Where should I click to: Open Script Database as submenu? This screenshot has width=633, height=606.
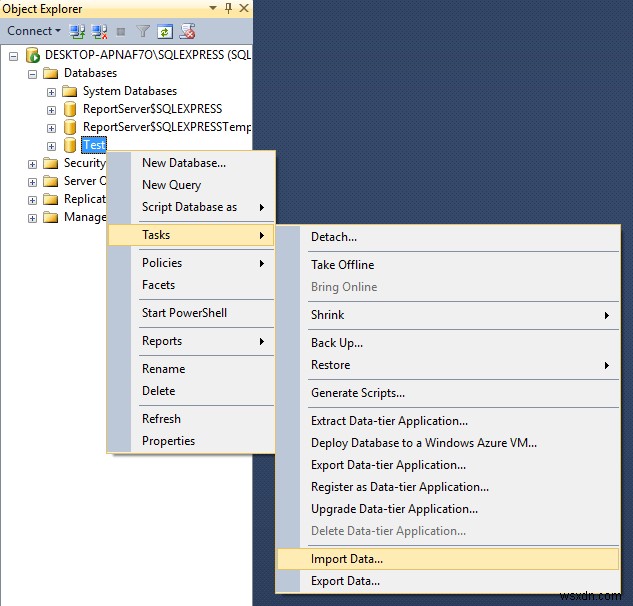[x=191, y=207]
